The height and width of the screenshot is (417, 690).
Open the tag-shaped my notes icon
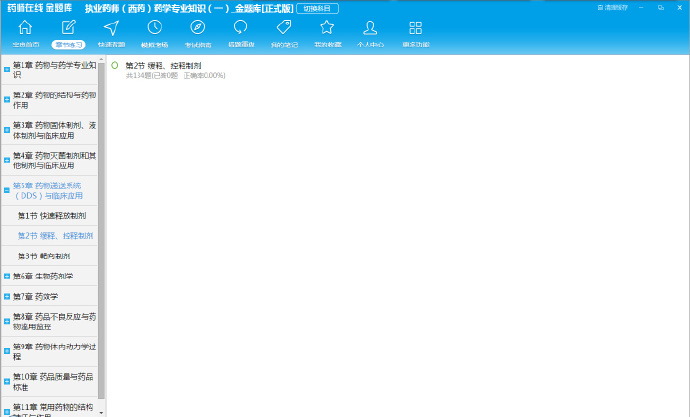[284, 28]
